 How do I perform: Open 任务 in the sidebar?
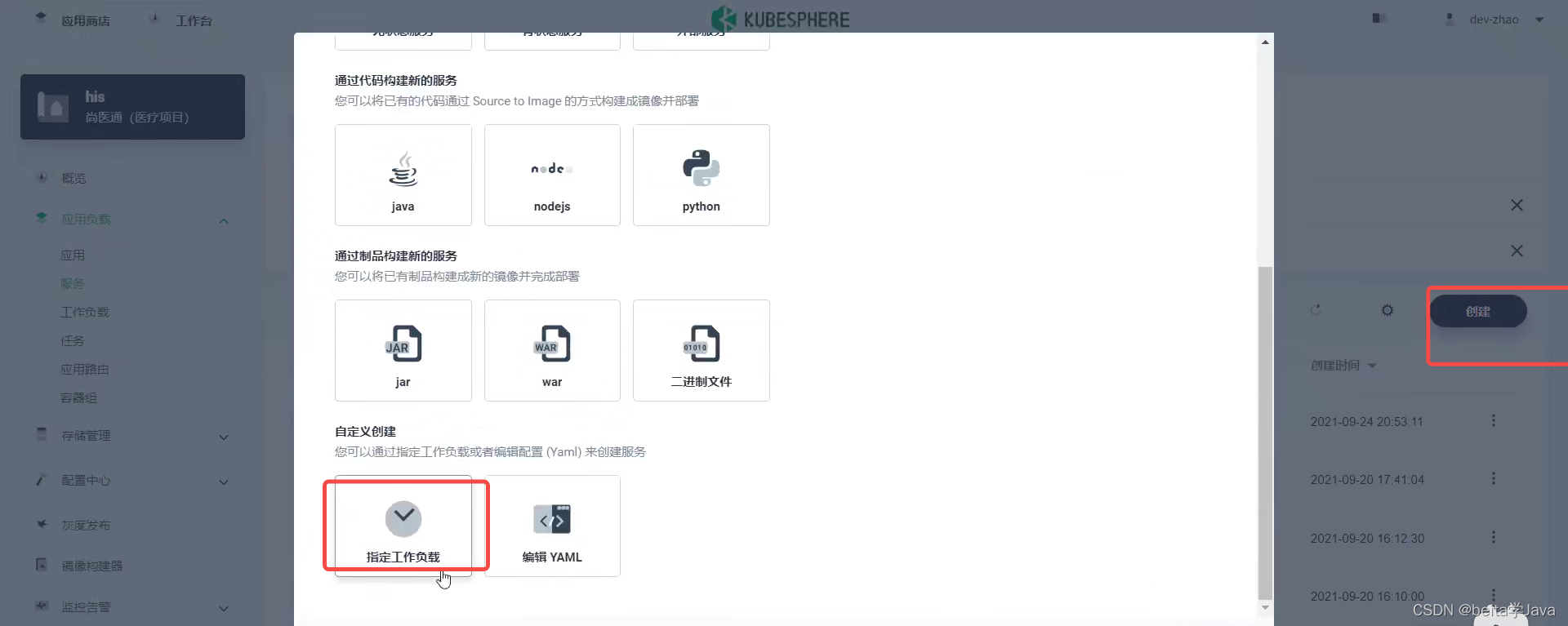pyautogui.click(x=73, y=341)
